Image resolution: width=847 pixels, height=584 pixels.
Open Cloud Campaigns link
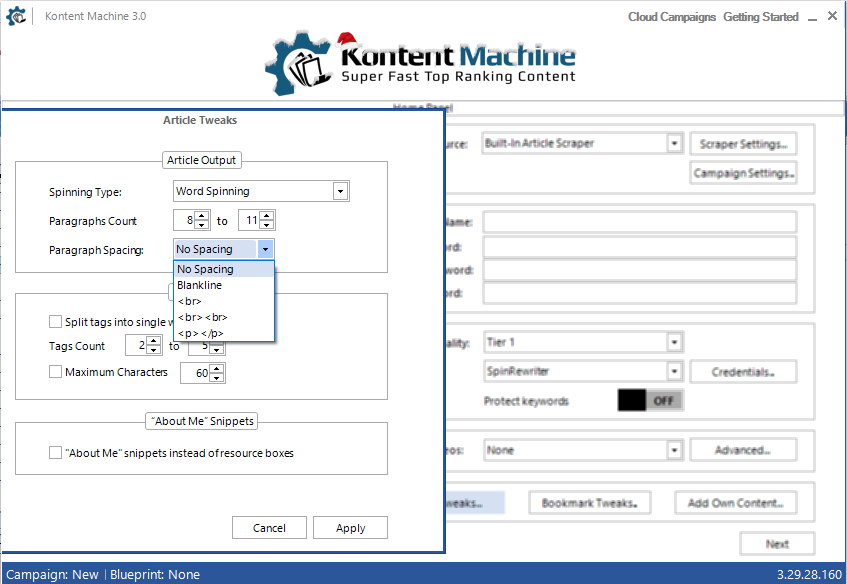pyautogui.click(x=671, y=17)
